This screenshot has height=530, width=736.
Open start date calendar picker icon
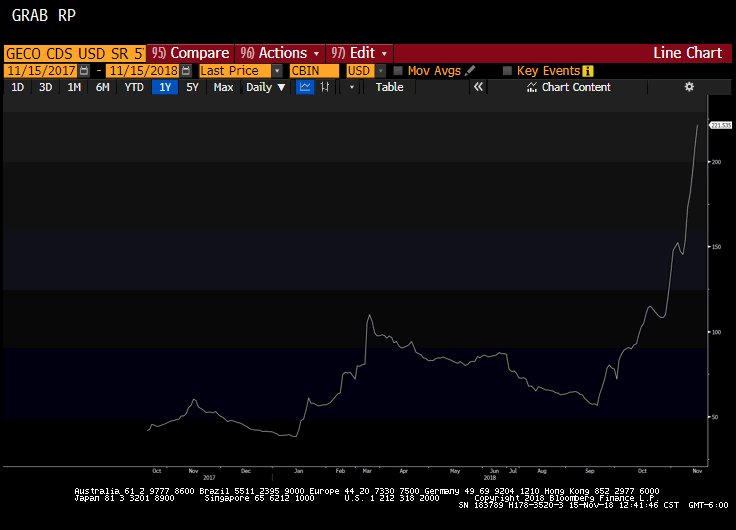tap(84, 71)
